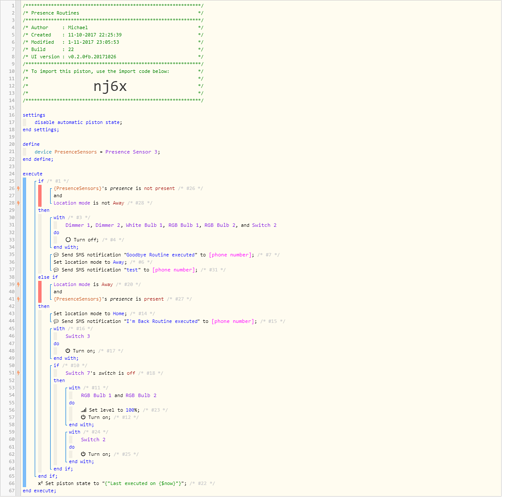Image resolution: width=505 pixels, height=500 pixels.
Task: Select the disable automatic piston state setting
Action: [78, 122]
